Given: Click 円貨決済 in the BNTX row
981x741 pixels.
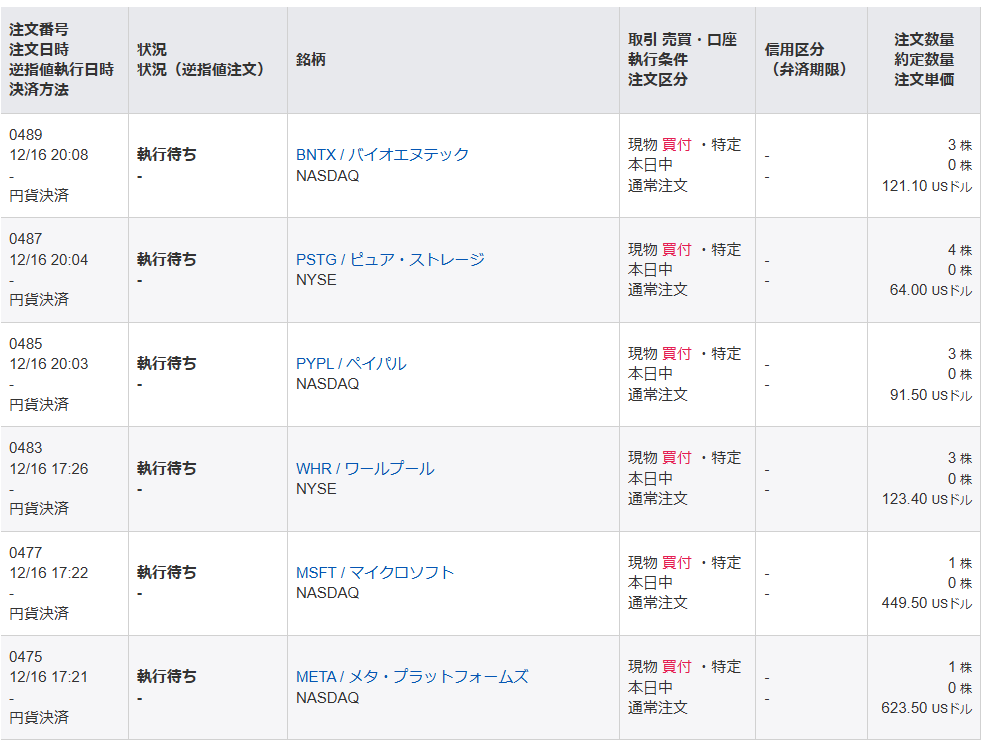Looking at the screenshot, I should (39, 195).
